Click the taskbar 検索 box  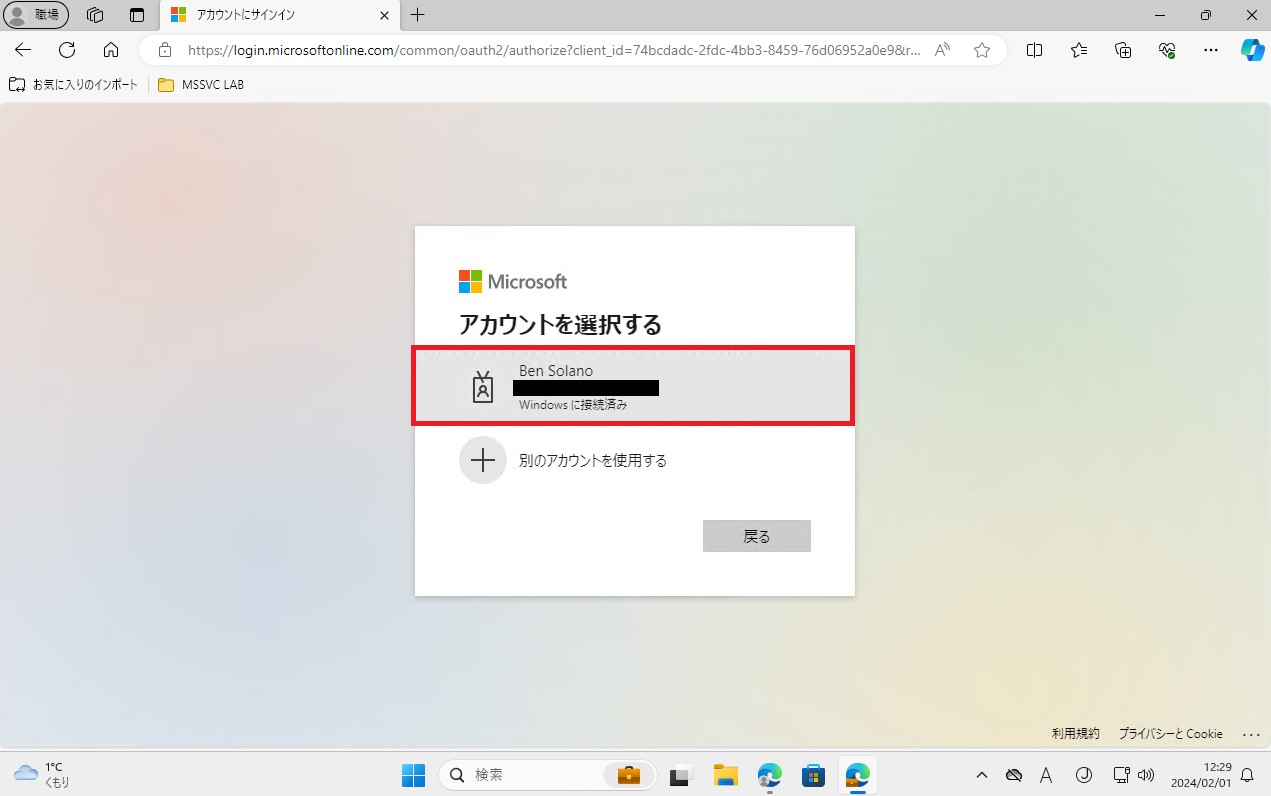[548, 774]
